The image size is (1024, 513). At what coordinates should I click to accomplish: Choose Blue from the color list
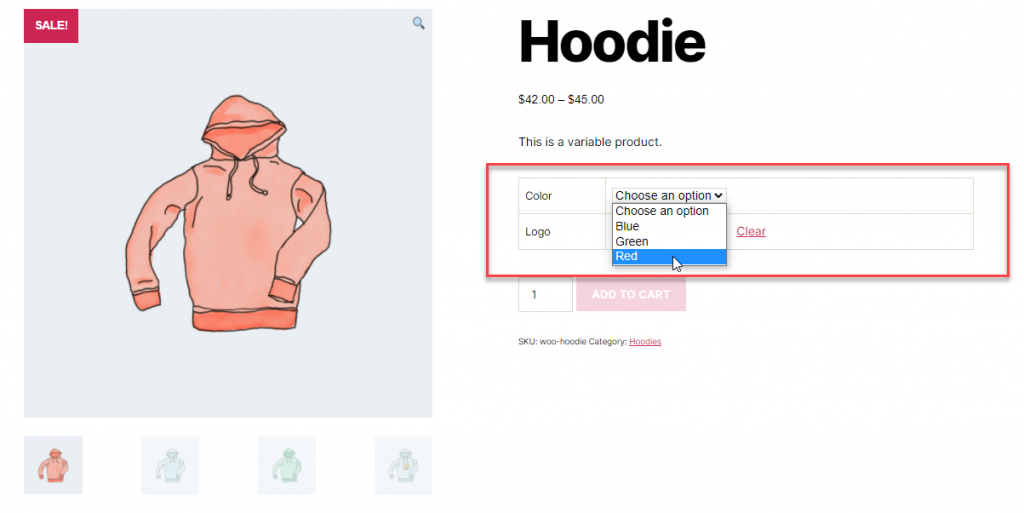click(x=669, y=226)
